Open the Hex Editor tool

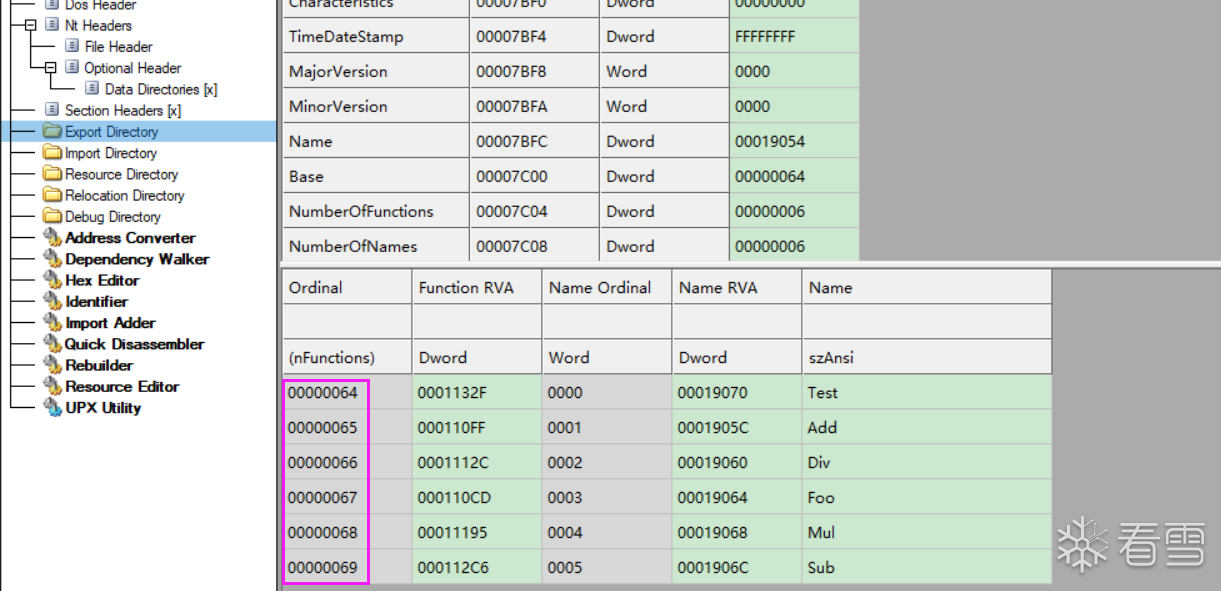tap(102, 280)
